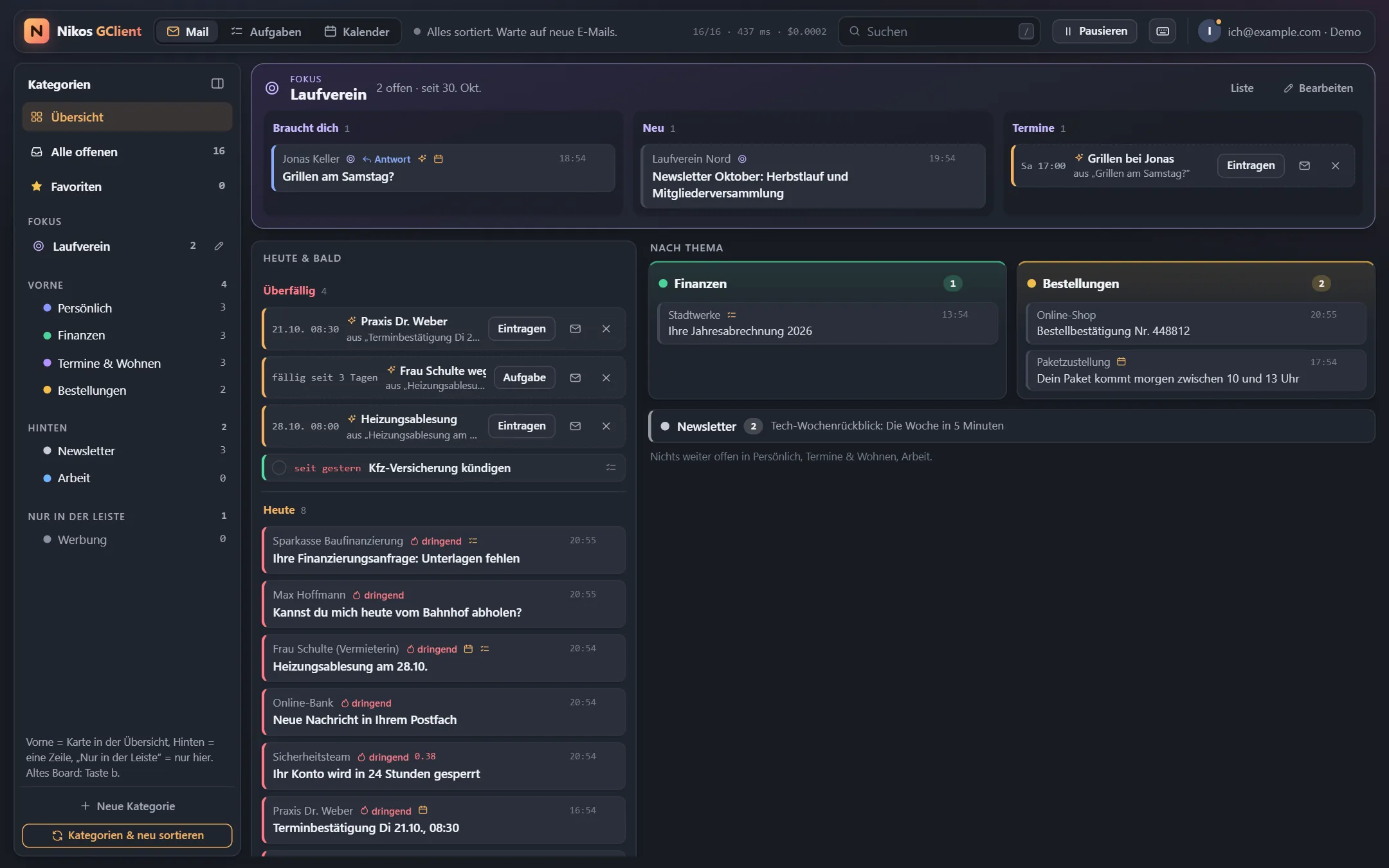Click search magnifier icon
Viewport: 1389px width, 868px height.
tap(855, 32)
